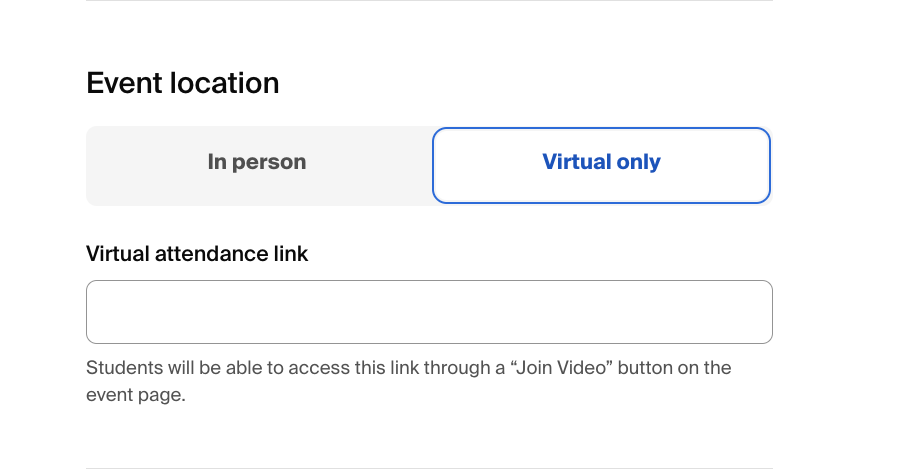Select the Virtual only location option

[601, 165]
